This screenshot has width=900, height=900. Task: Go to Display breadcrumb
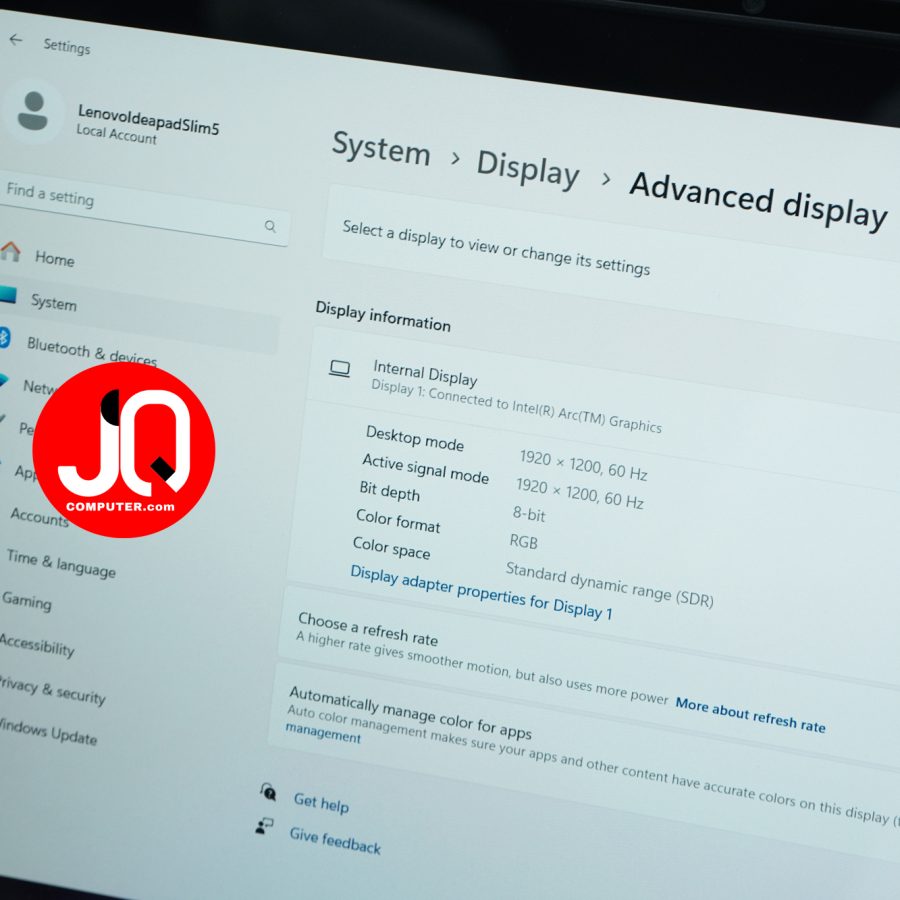click(527, 169)
